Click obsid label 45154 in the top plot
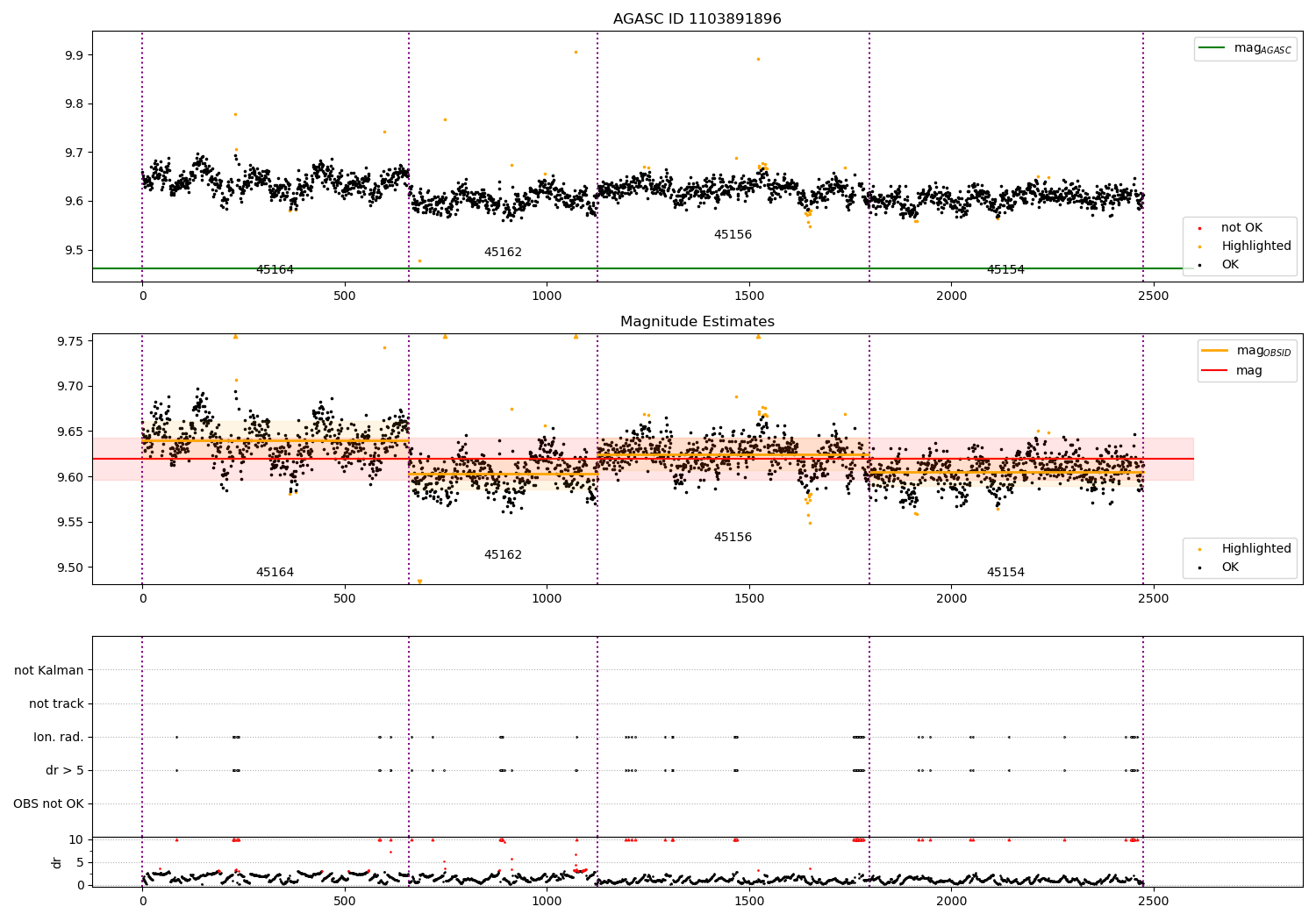Image resolution: width=1316 pixels, height=921 pixels. tap(1005, 270)
